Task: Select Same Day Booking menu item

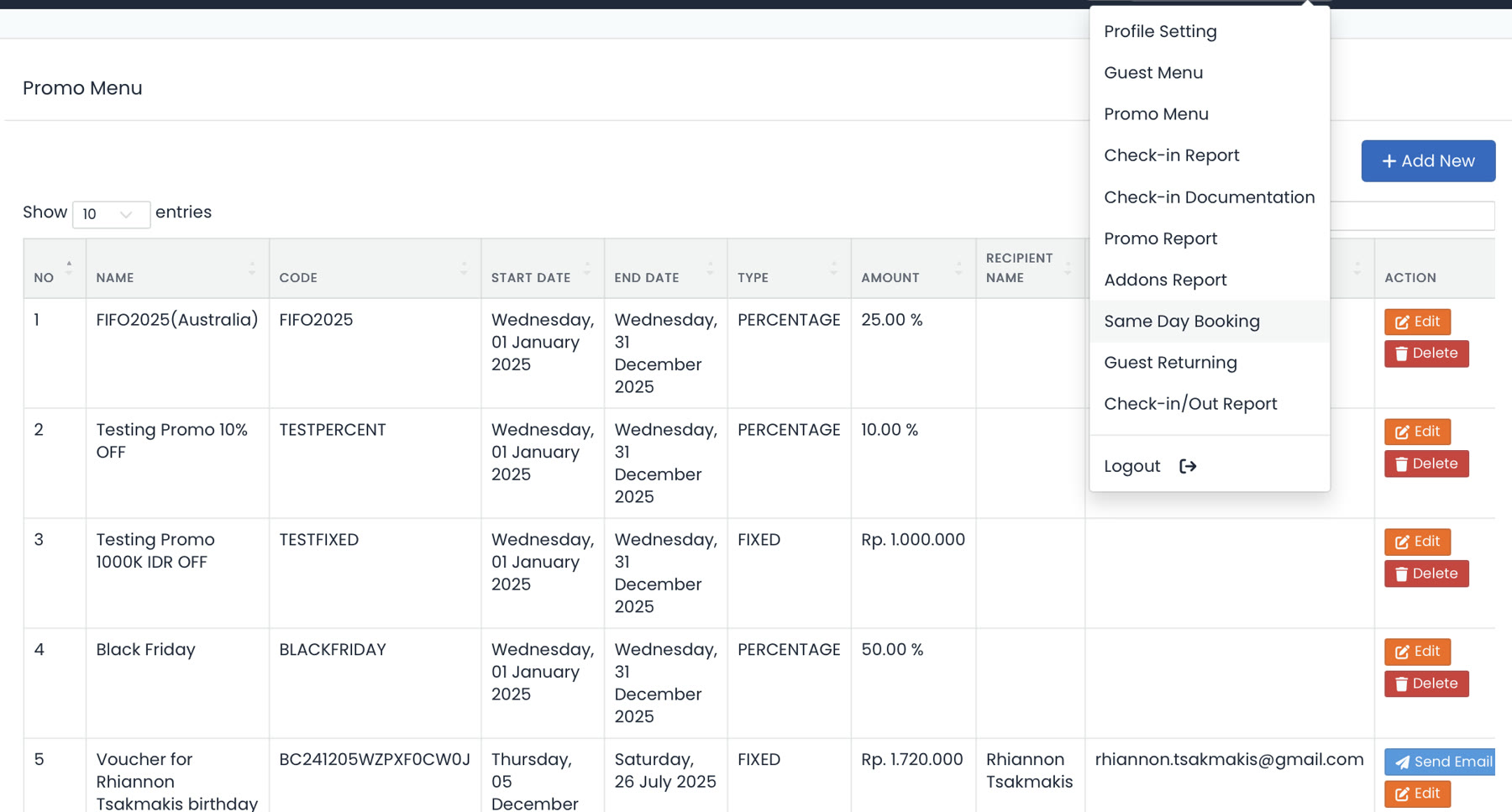Action: 1210,321
